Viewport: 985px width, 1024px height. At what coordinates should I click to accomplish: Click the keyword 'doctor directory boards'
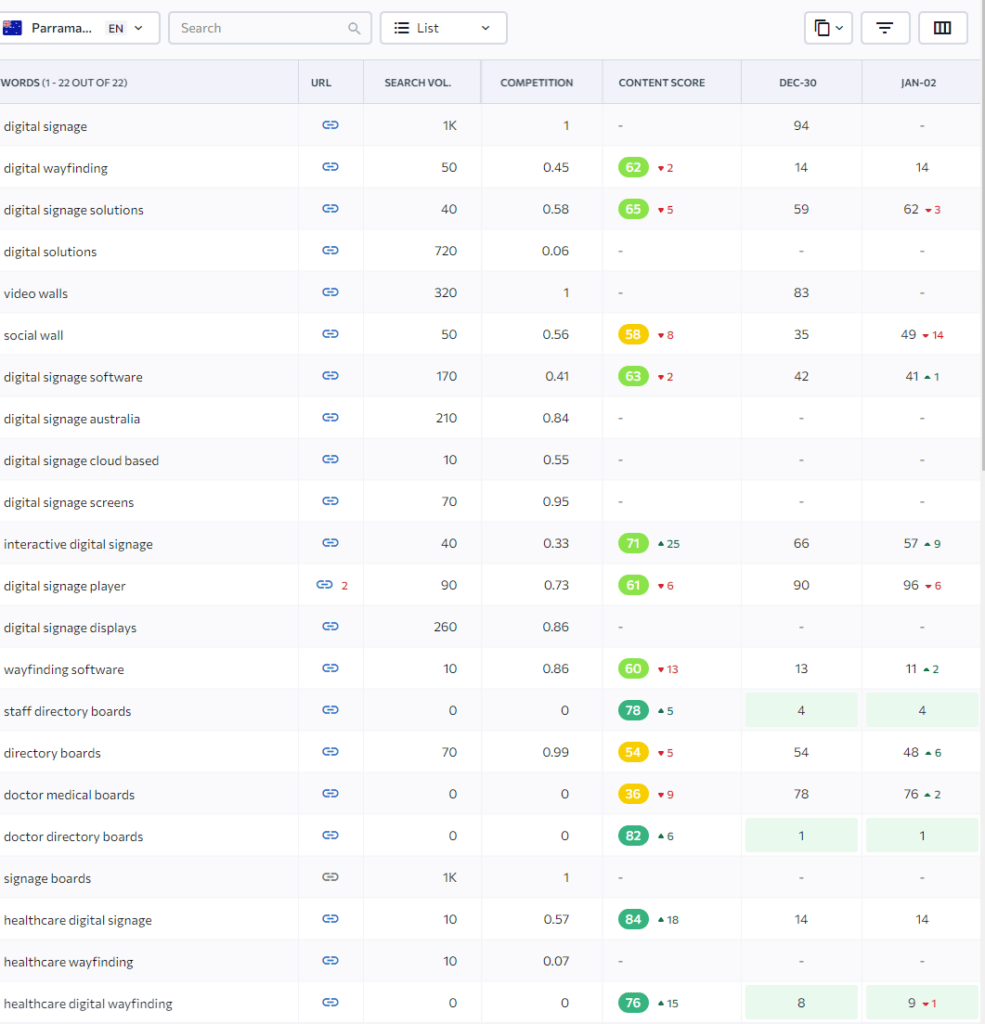tap(73, 836)
